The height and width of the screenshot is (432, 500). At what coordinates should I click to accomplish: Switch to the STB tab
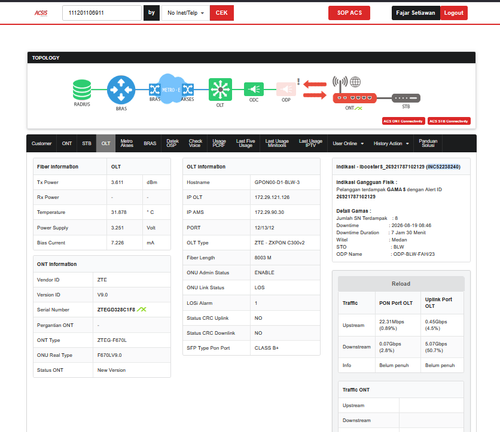click(x=87, y=143)
